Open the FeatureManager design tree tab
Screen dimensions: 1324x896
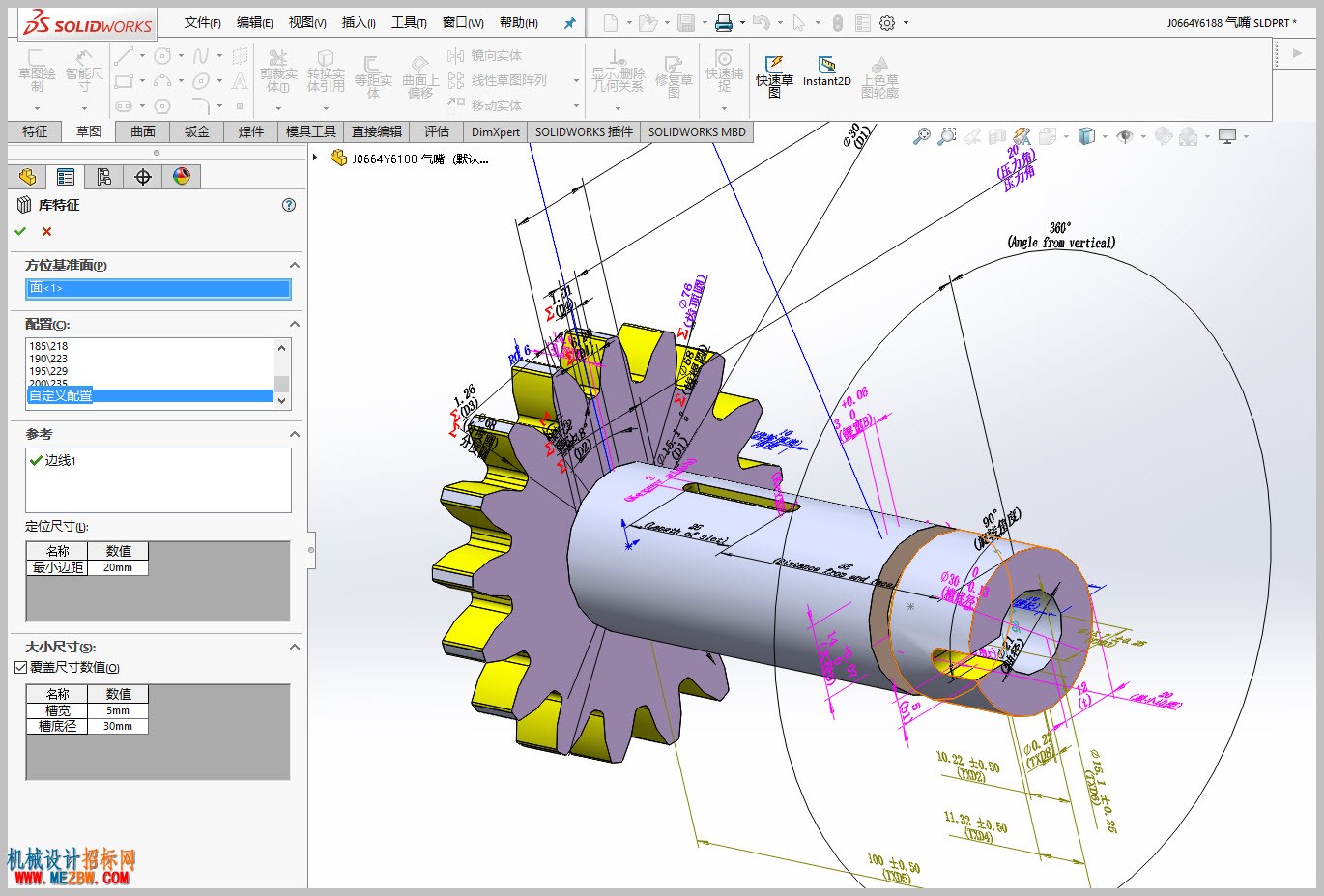[27, 177]
